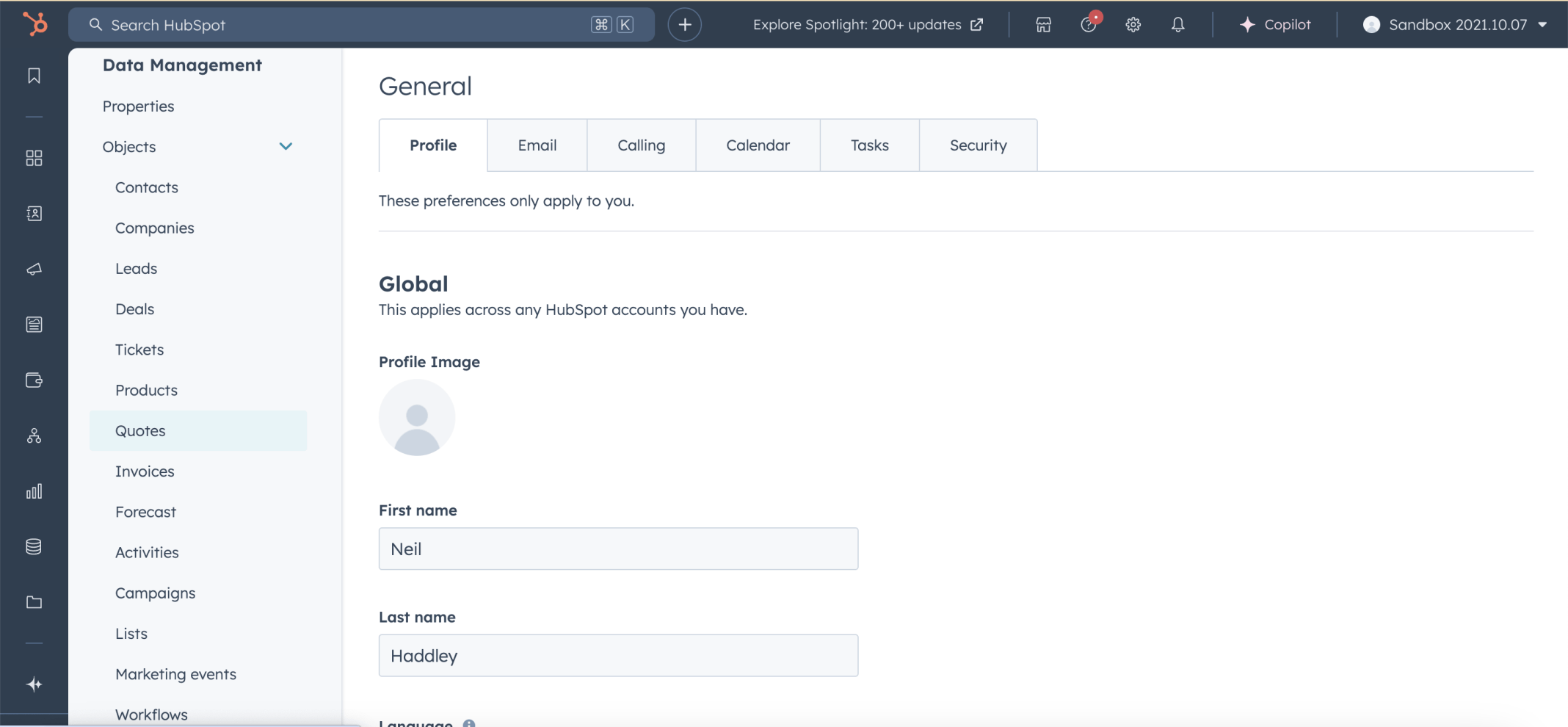Open Leads object settings
The image size is (1568, 727).
coord(136,268)
